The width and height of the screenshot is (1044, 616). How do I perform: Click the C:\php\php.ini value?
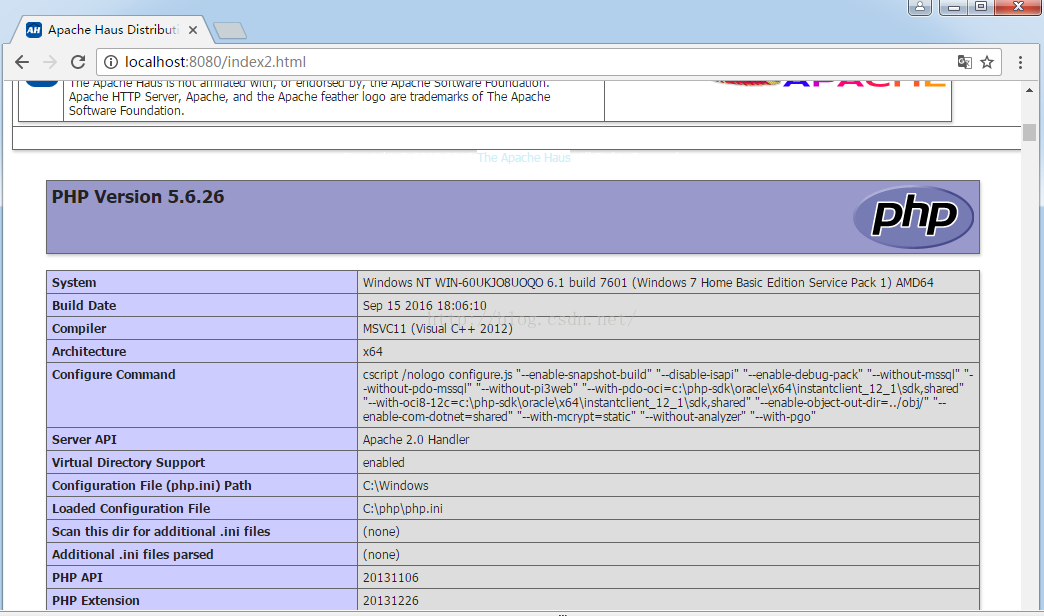tap(403, 509)
